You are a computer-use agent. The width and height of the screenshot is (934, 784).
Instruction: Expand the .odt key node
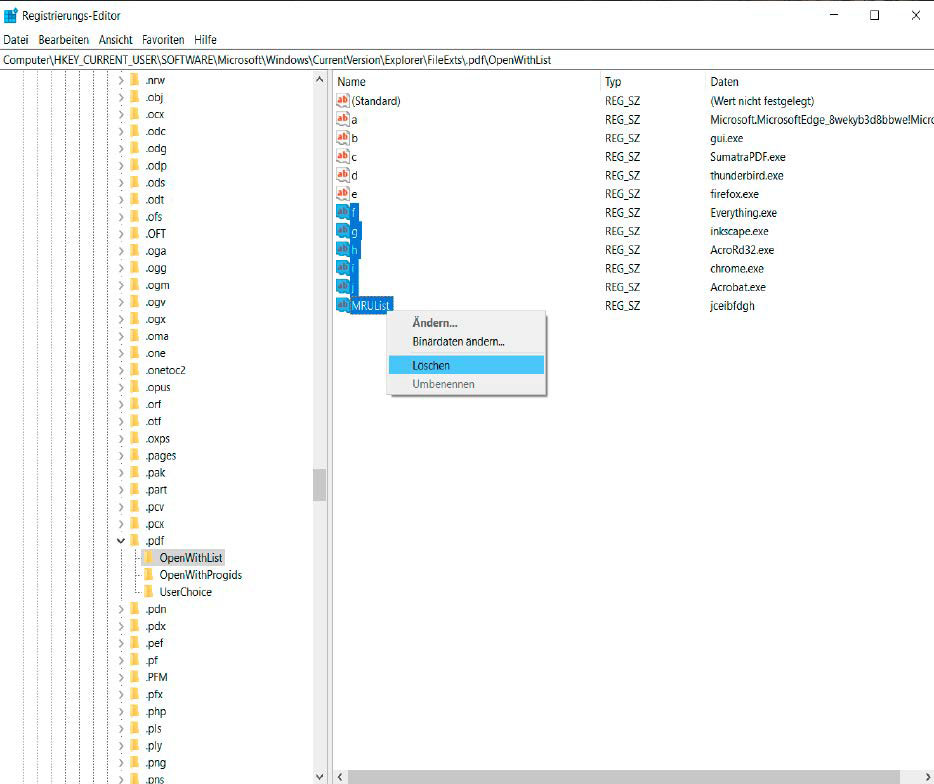pyautogui.click(x=121, y=200)
